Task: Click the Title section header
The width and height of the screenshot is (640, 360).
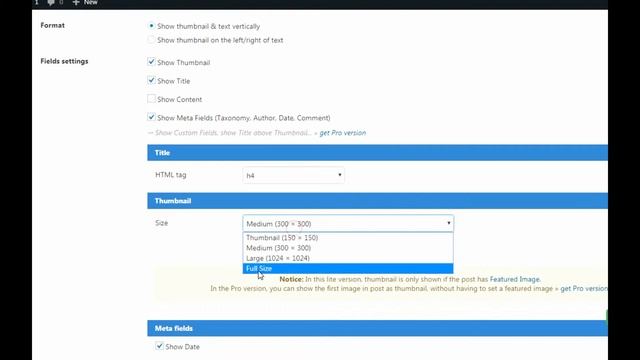Action: pos(378,153)
